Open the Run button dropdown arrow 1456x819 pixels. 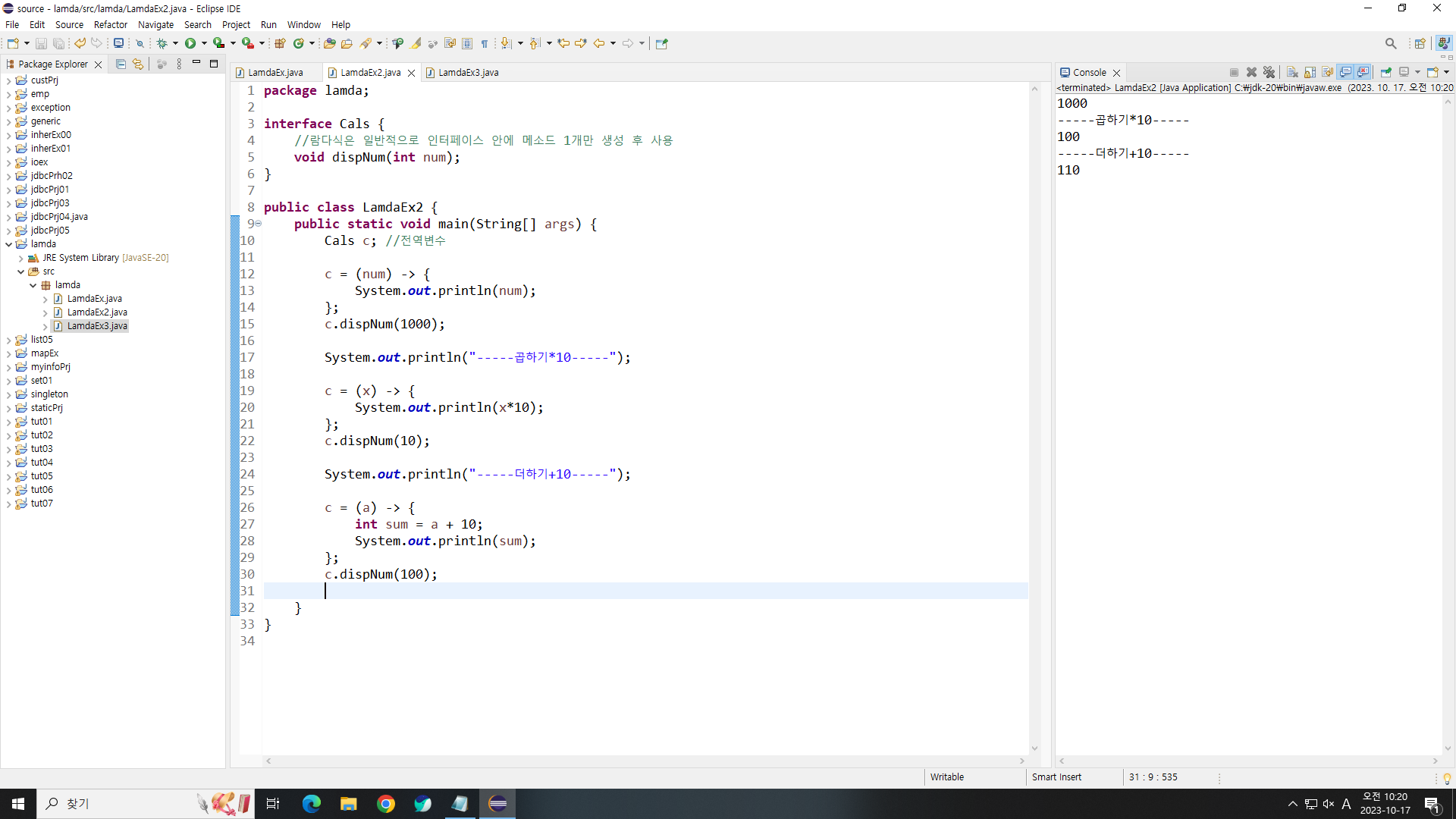[x=204, y=43]
